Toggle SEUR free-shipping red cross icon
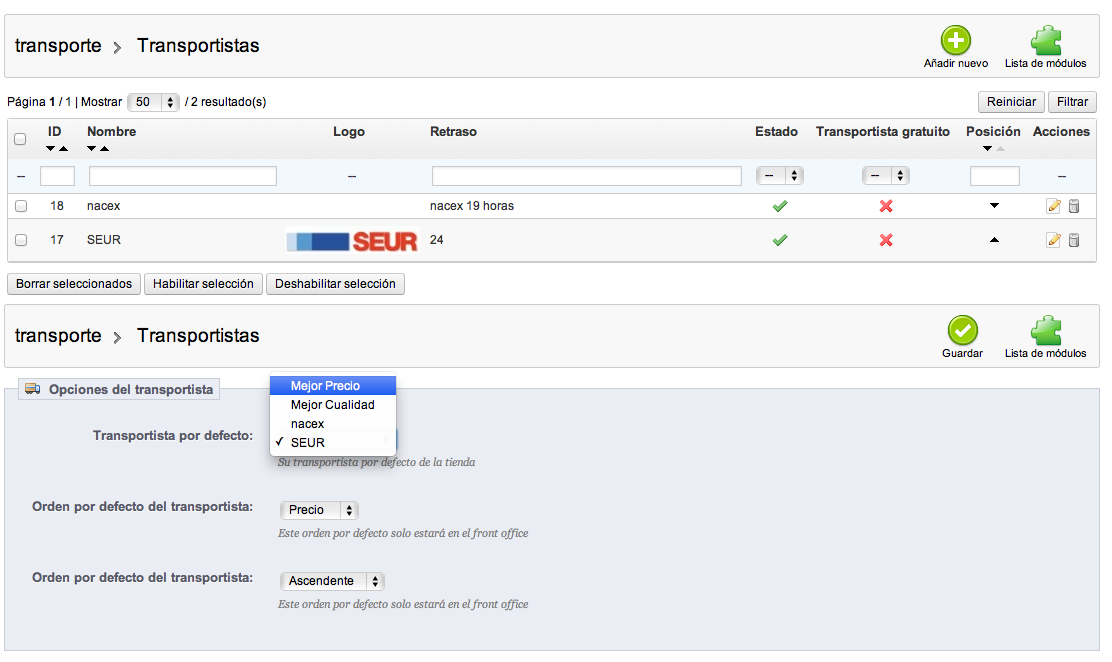 pos(885,240)
